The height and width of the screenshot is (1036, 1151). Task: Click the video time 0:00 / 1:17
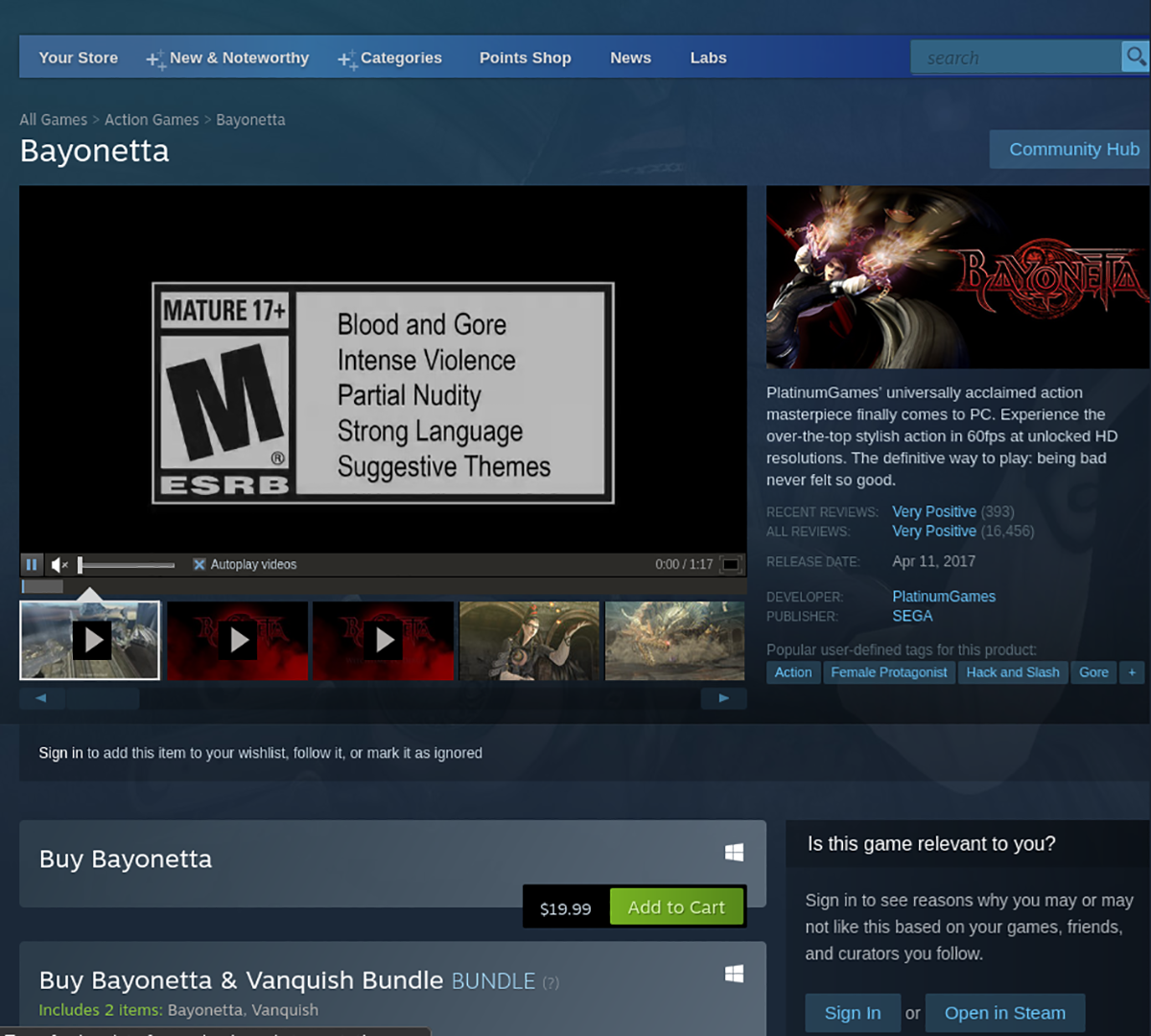[x=684, y=564]
